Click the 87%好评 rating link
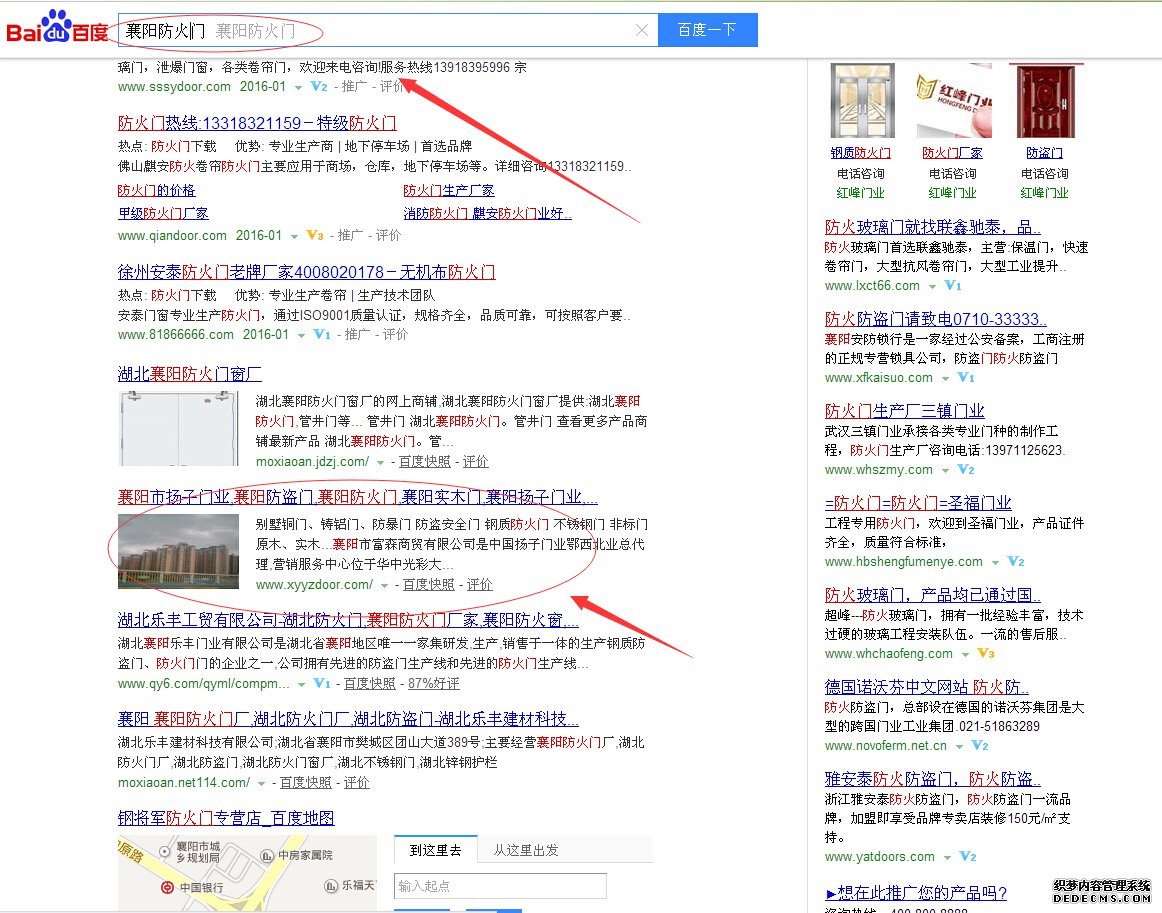This screenshot has height=913, width=1162. coord(434,683)
